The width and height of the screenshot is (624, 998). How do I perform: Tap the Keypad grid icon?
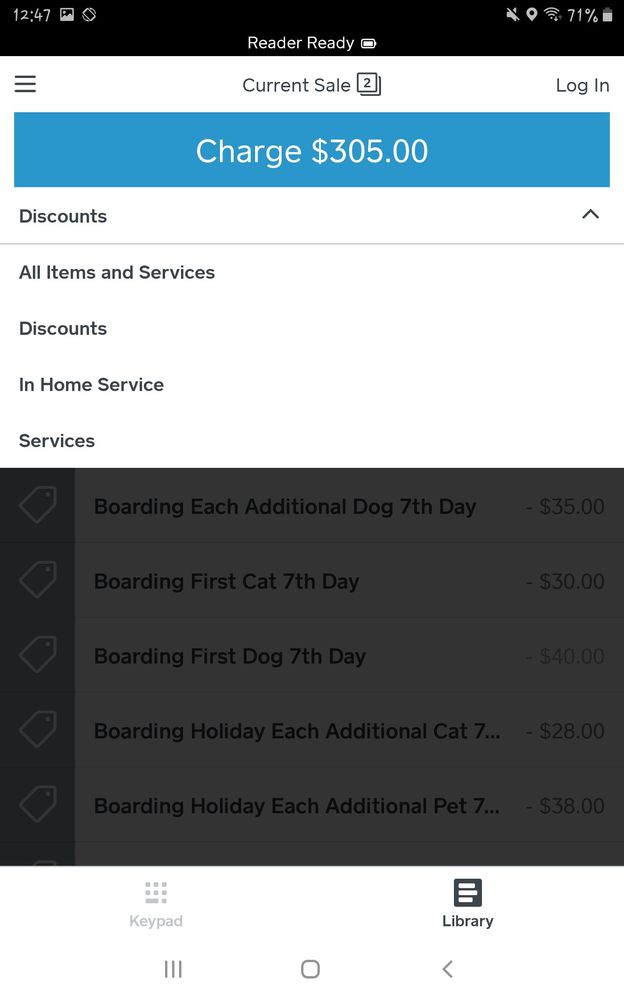tap(156, 893)
